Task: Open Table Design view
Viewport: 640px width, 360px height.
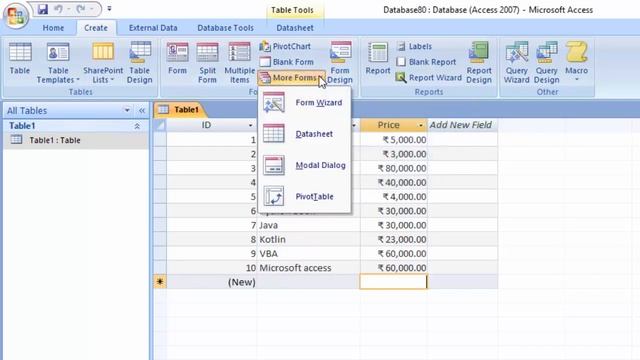Action: pyautogui.click(x=140, y=63)
